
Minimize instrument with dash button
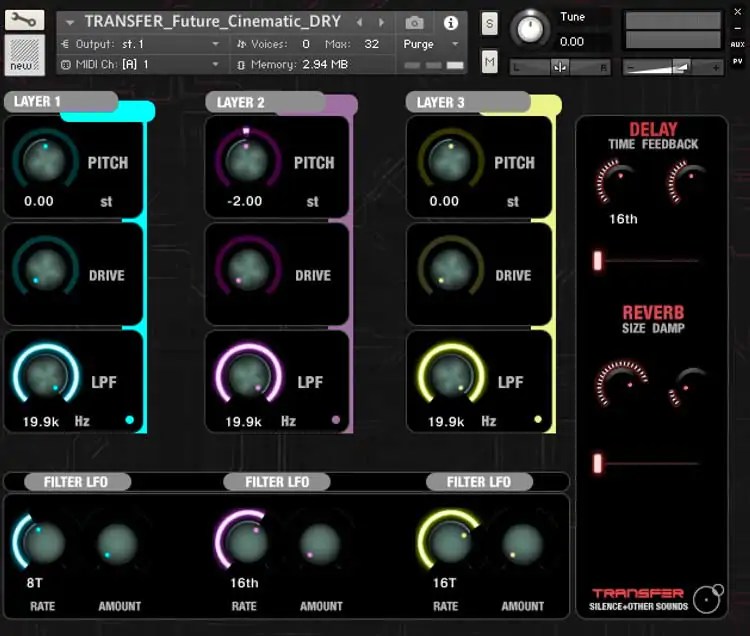pyautogui.click(x=738, y=28)
